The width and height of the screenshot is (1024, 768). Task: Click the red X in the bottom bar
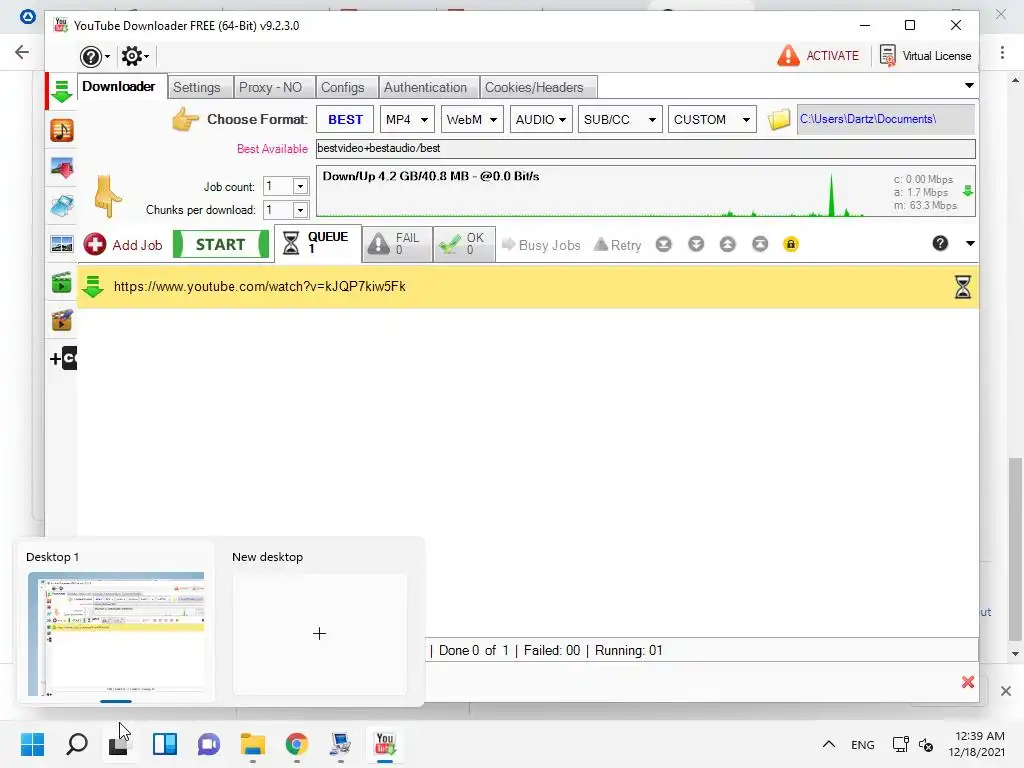(968, 682)
